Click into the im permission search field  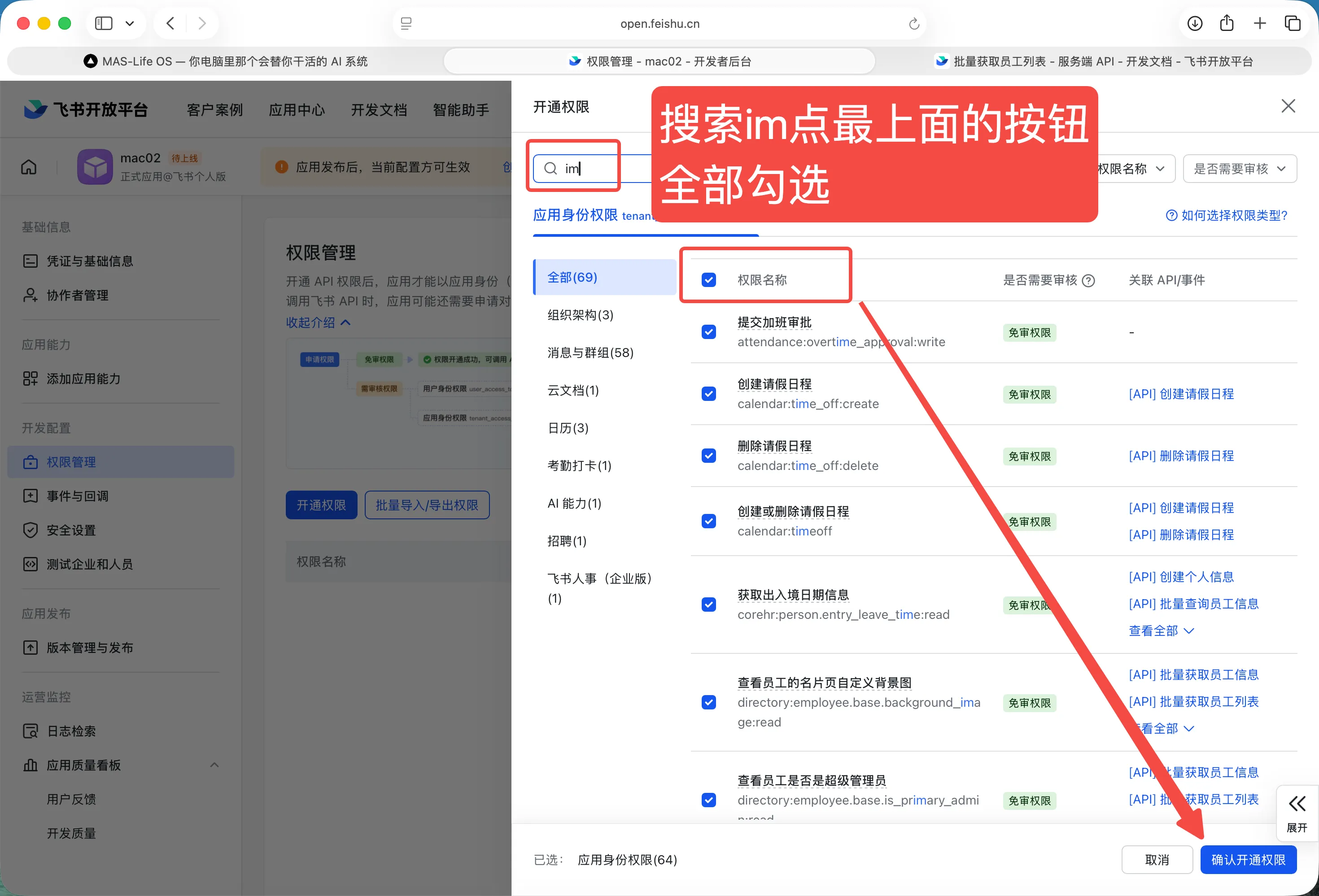(x=592, y=169)
